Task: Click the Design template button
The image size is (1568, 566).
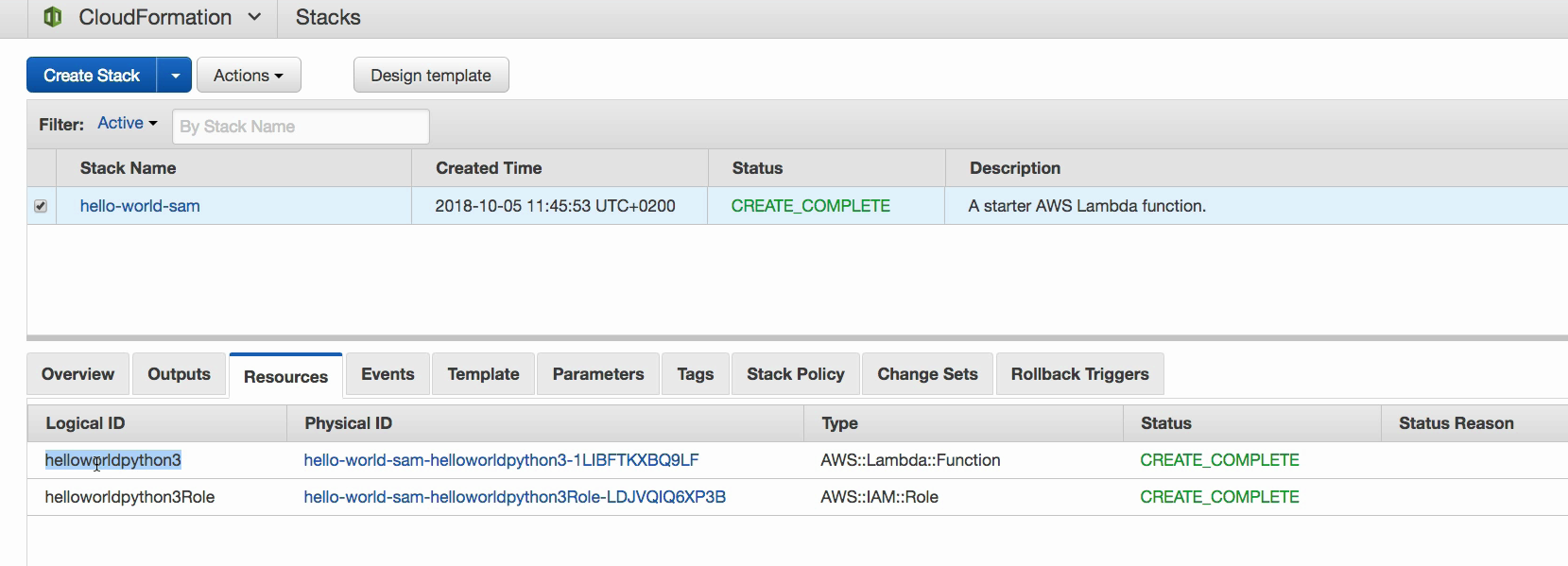Action: [x=431, y=75]
